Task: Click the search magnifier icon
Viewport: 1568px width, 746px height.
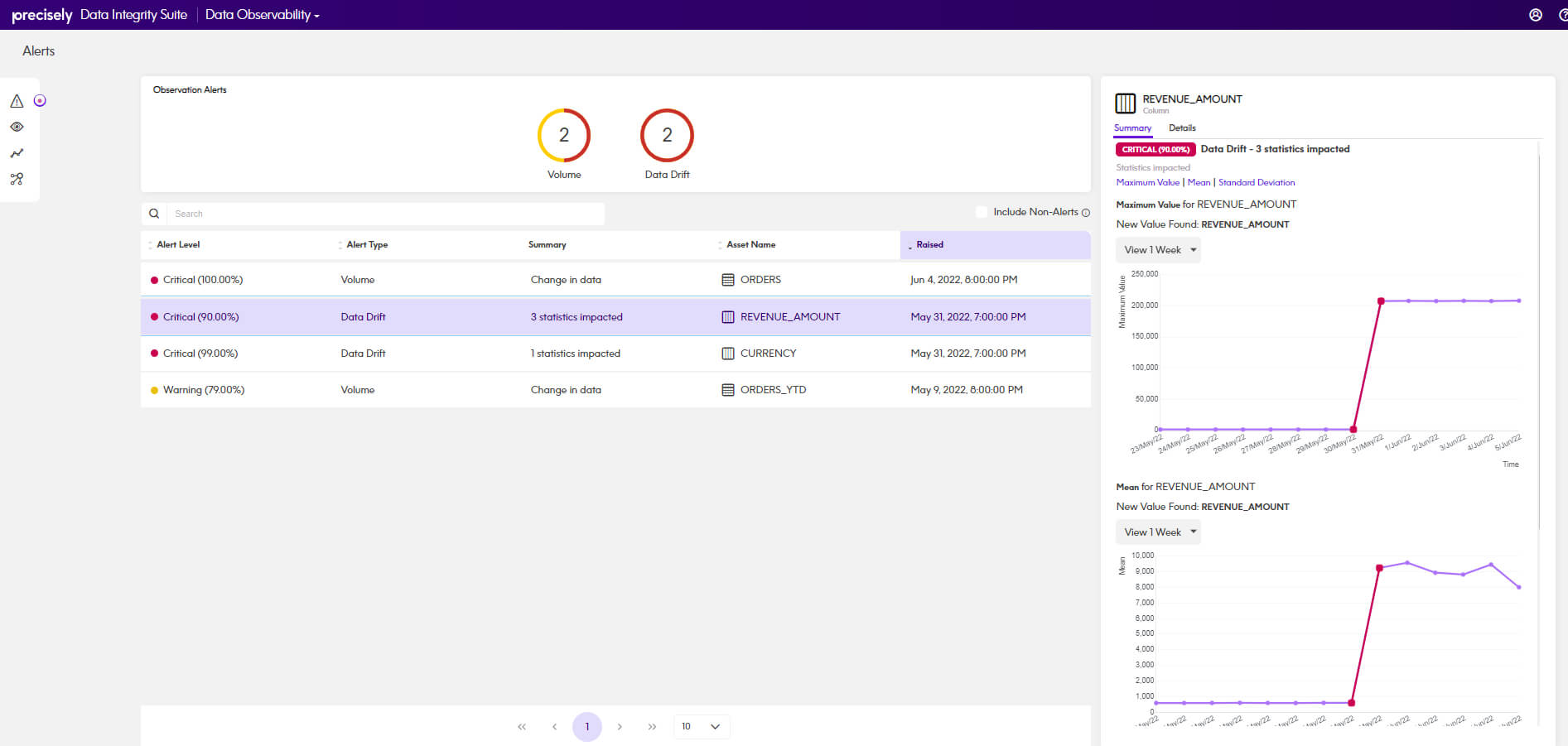Action: click(154, 214)
